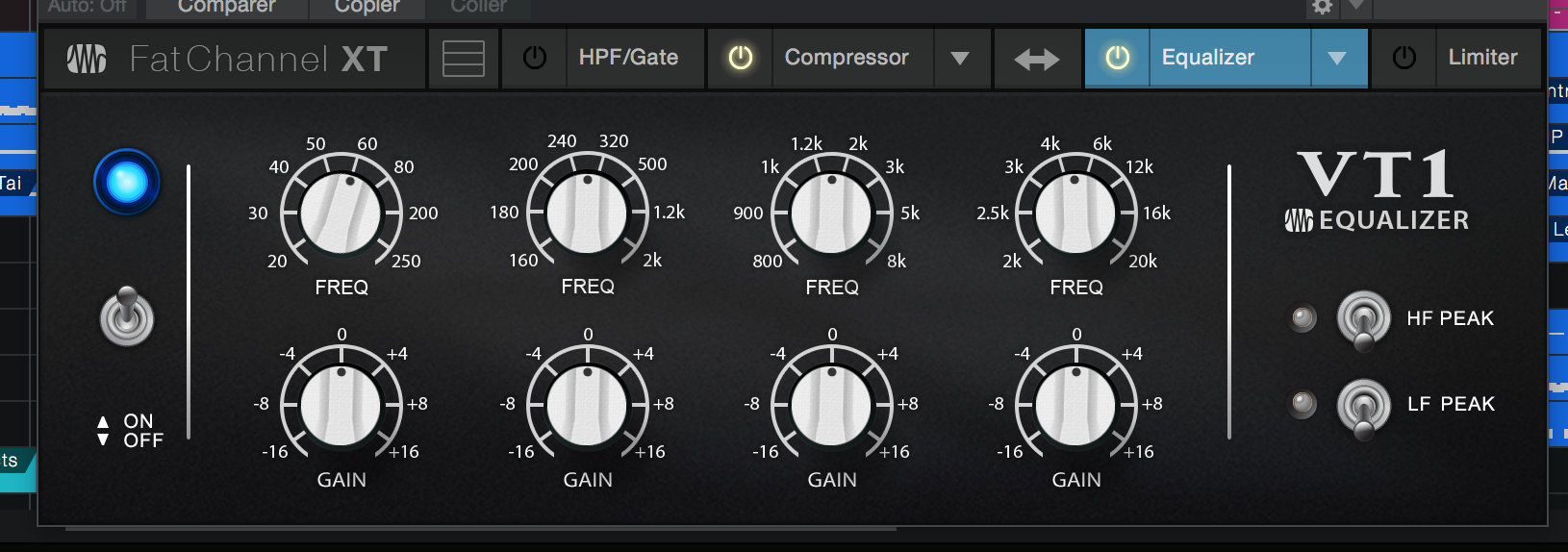Toggle the Equalizer power button
This screenshot has width=1568, height=552.
1118,59
